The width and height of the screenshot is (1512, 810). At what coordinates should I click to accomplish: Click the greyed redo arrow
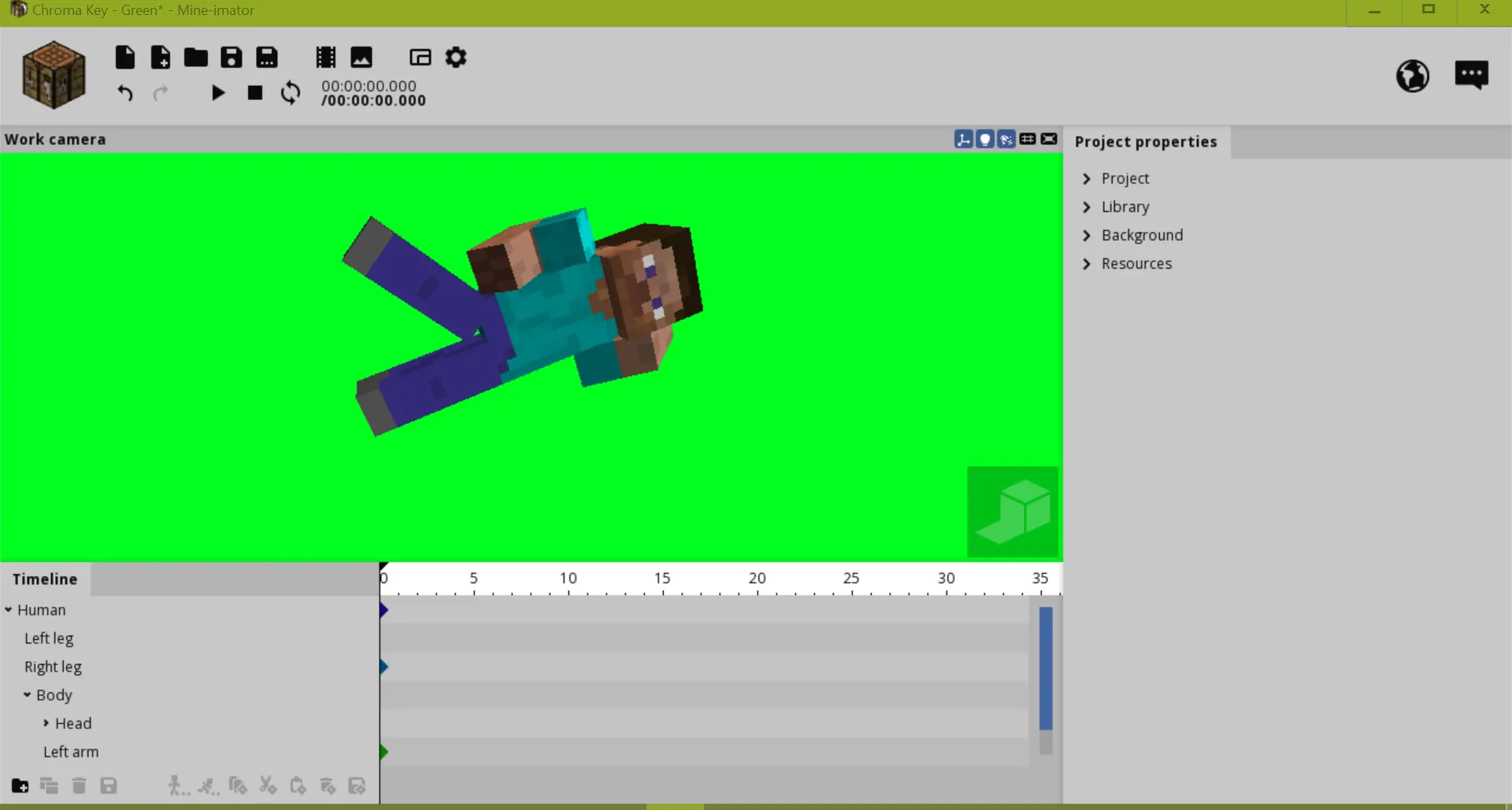161,93
